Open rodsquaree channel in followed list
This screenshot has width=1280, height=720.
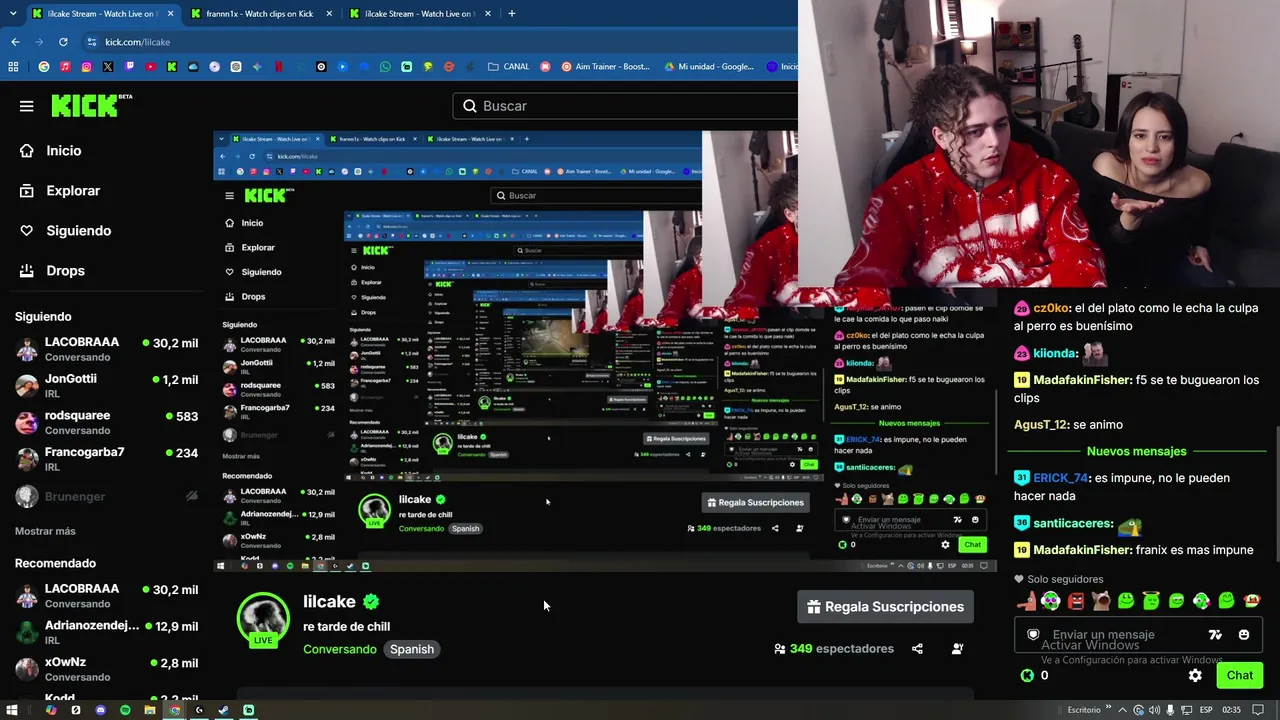(x=106, y=422)
